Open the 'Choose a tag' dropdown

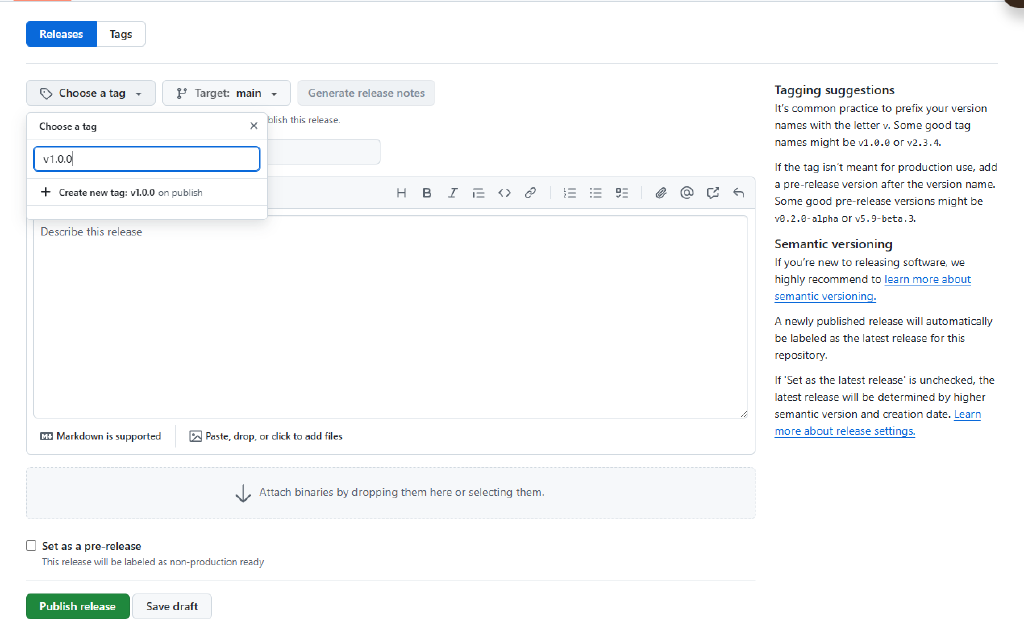pyautogui.click(x=90, y=92)
